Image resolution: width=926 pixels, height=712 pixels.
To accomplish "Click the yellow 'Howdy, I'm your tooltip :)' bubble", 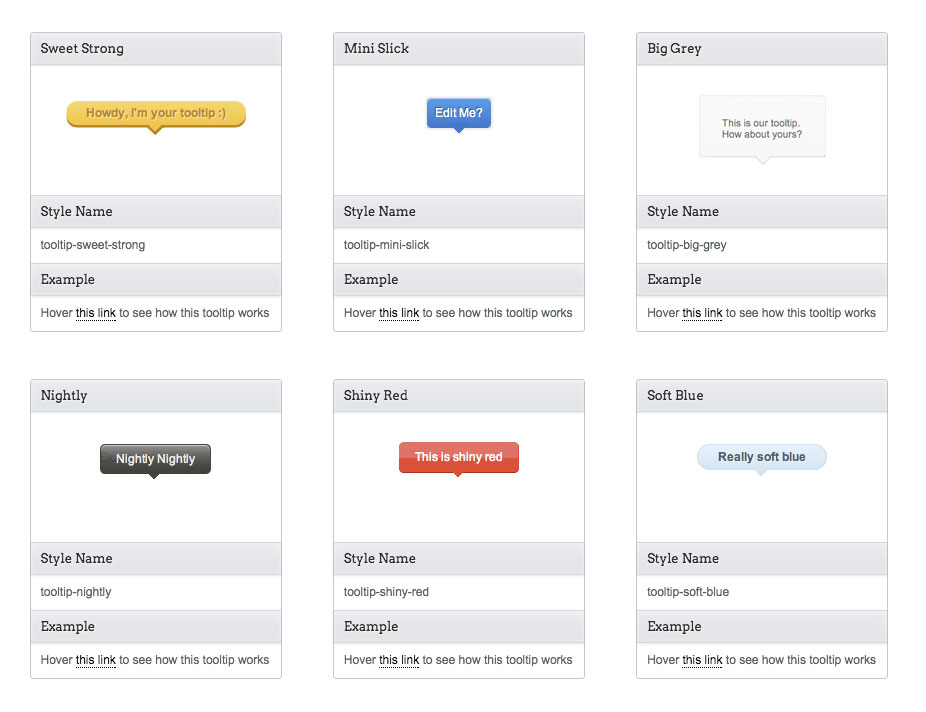I will click(156, 113).
